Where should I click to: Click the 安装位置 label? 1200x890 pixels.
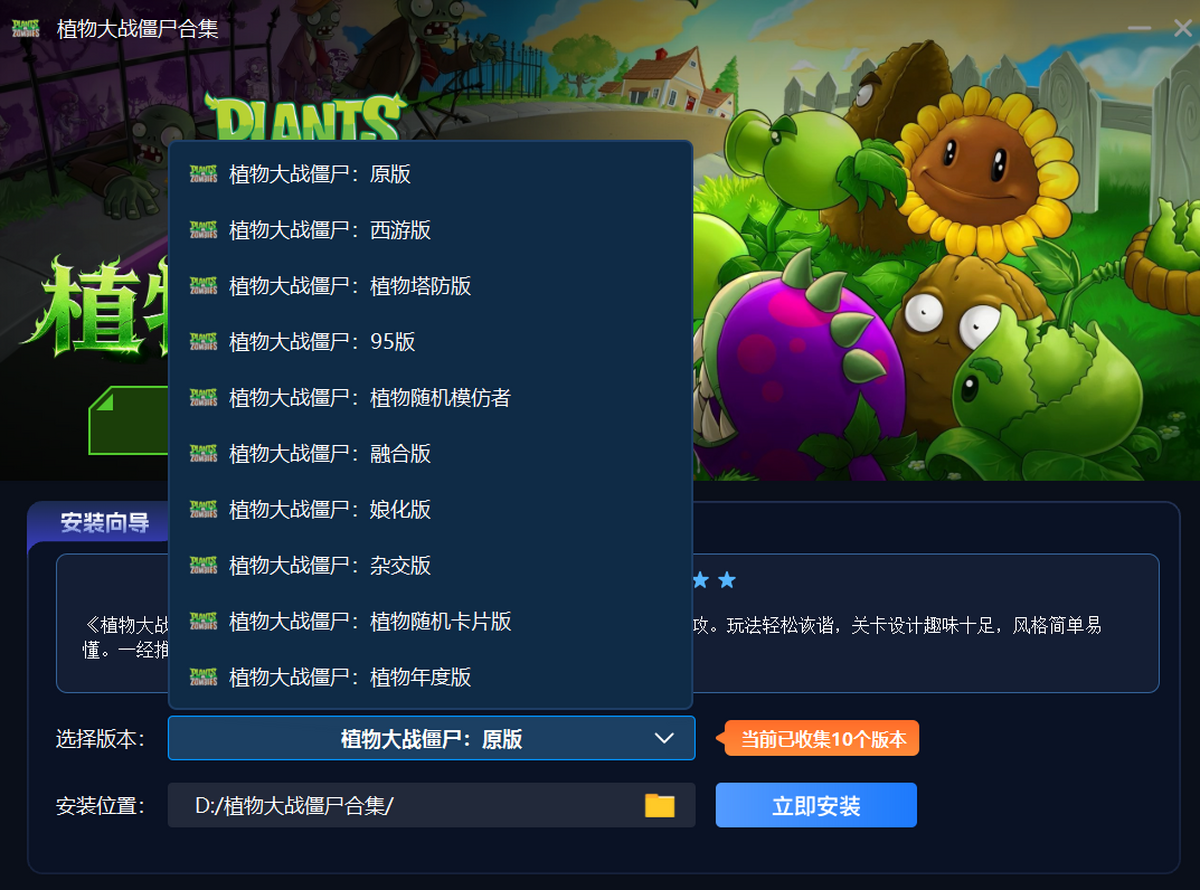tap(100, 806)
